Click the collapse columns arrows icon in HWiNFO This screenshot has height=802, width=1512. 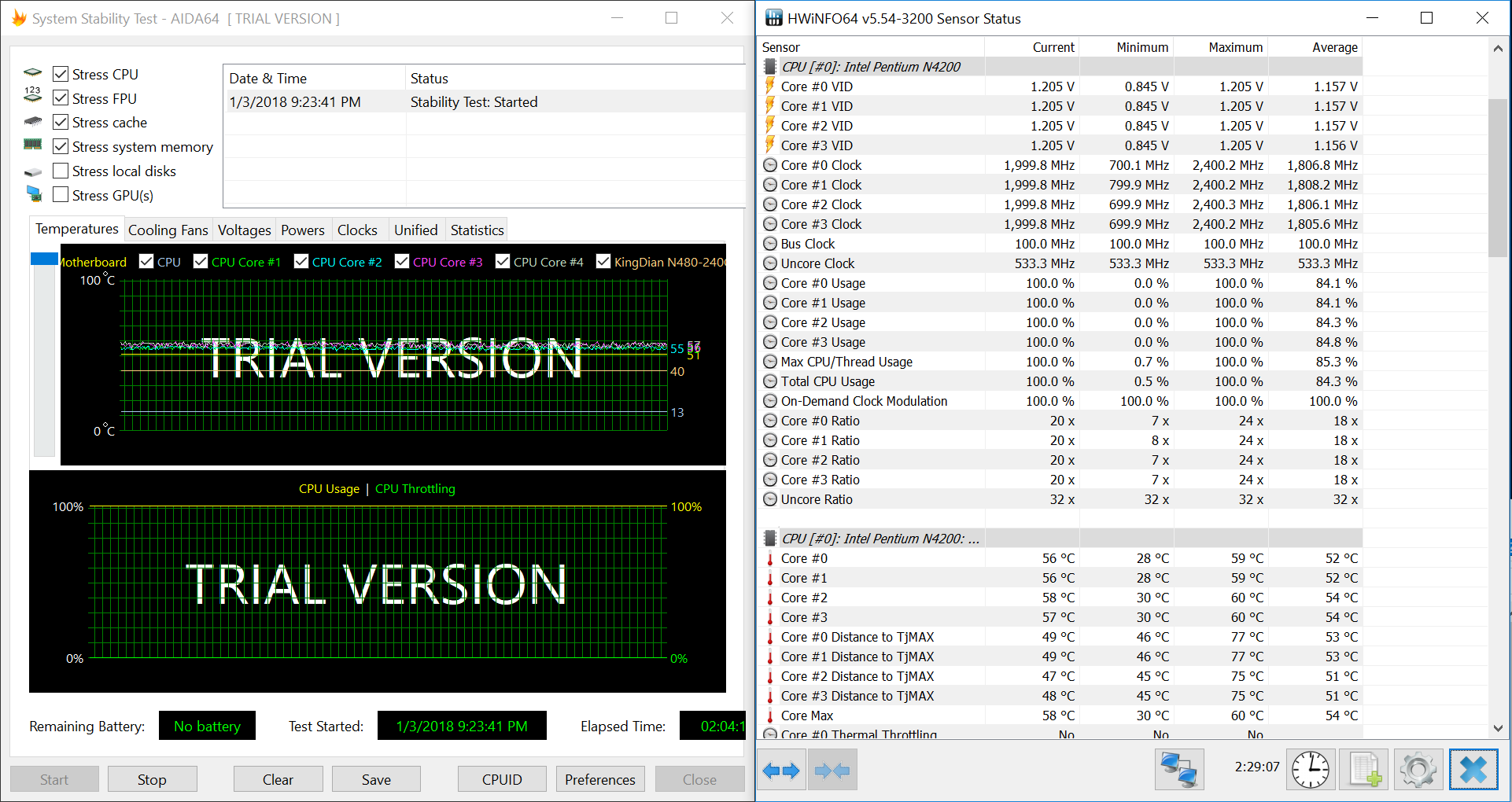tap(832, 771)
